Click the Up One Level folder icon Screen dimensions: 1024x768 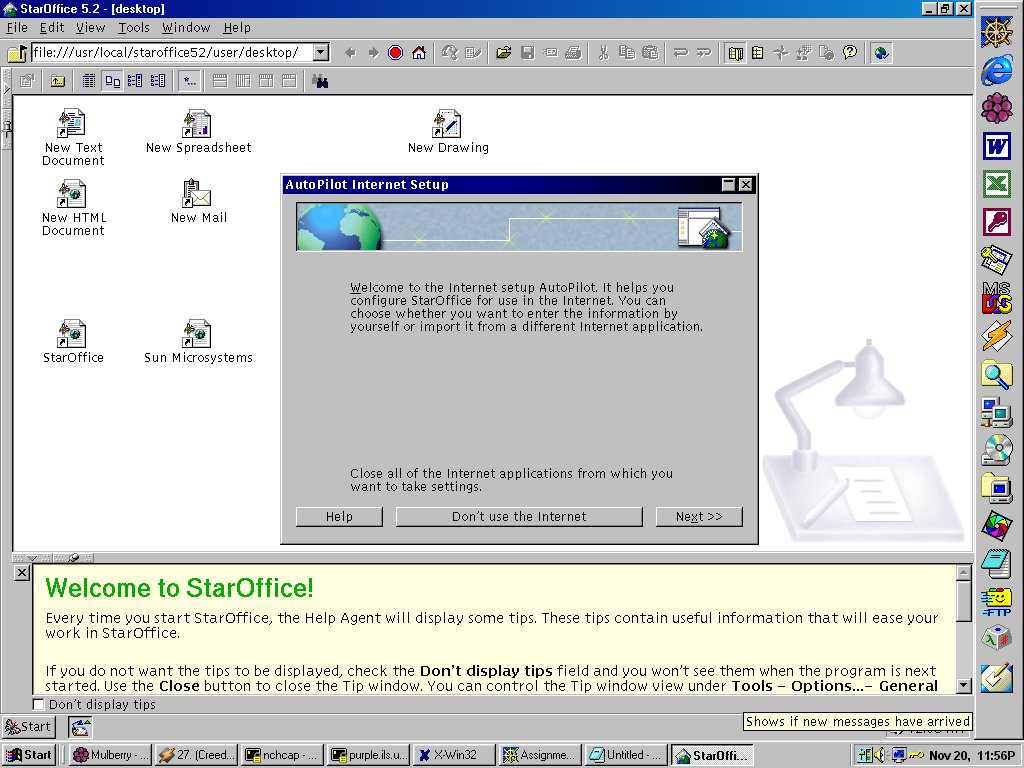[58, 81]
